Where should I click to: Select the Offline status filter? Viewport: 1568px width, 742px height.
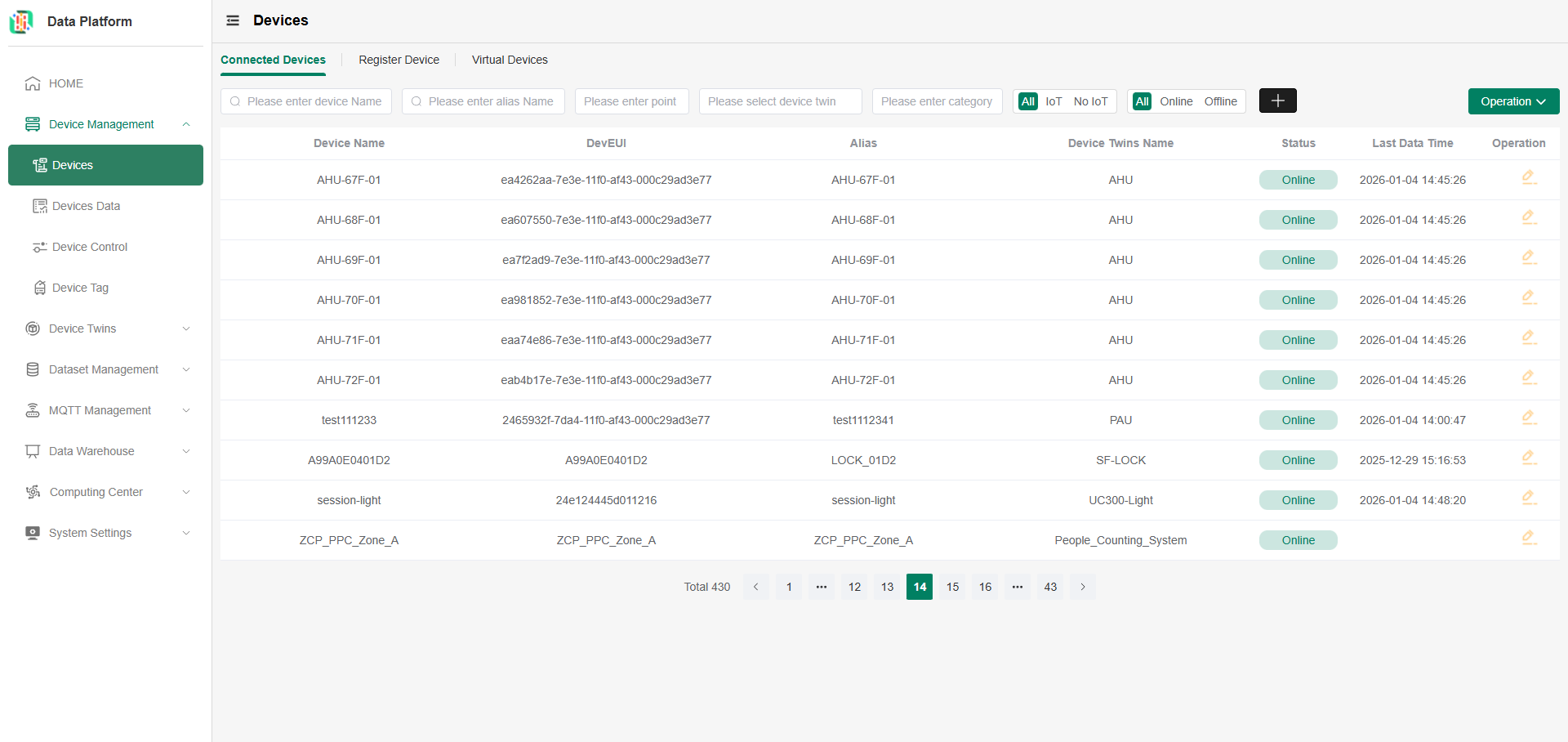point(1220,101)
